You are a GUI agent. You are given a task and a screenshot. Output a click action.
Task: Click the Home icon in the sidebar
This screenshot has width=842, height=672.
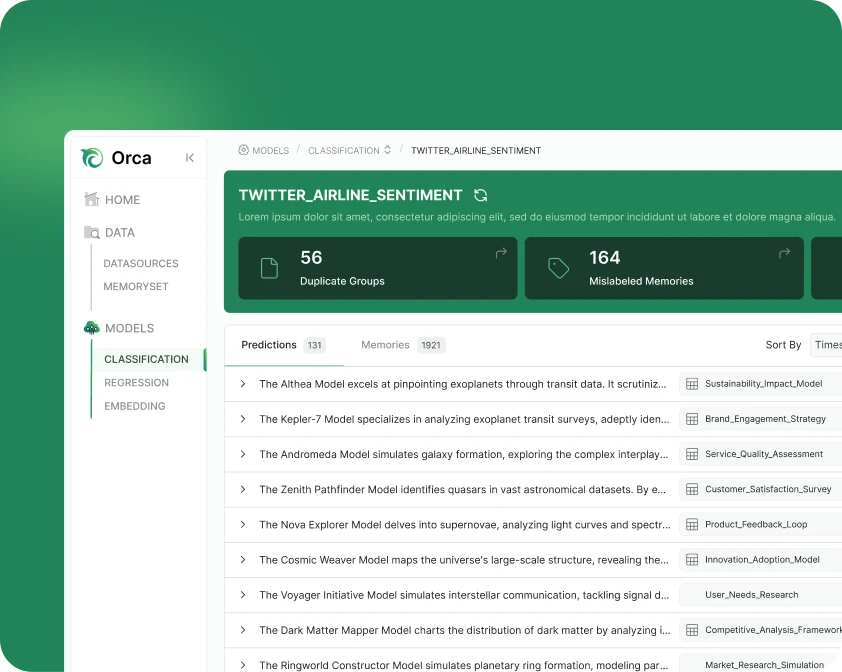(x=92, y=199)
